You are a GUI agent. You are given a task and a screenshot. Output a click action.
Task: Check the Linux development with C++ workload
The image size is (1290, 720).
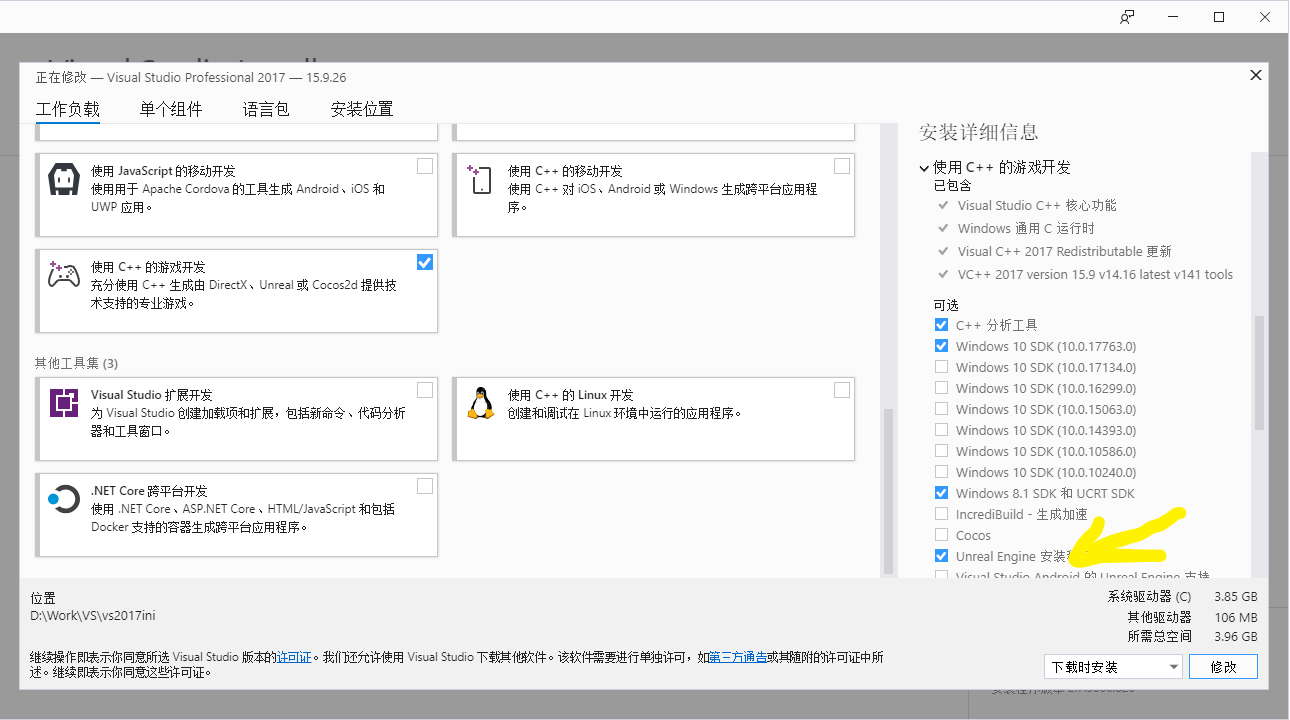pyautogui.click(x=842, y=390)
